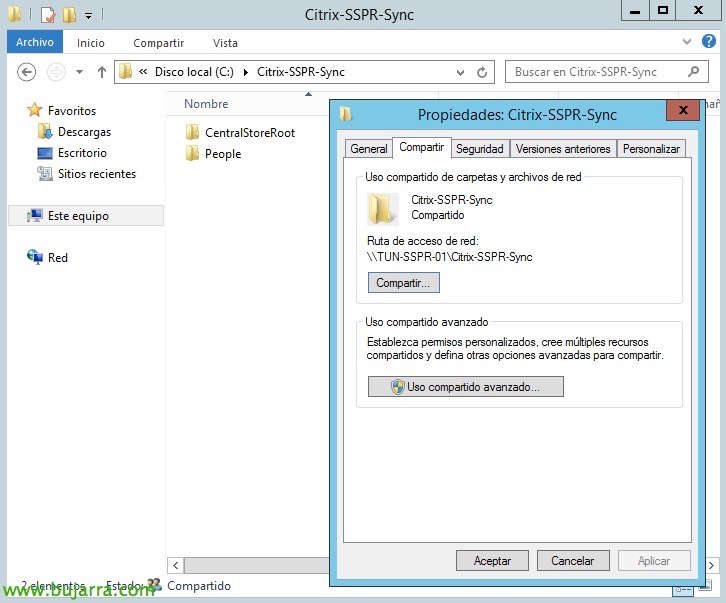
Task: Click the Properties quick access toolbar icon
Action: [x=48, y=15]
